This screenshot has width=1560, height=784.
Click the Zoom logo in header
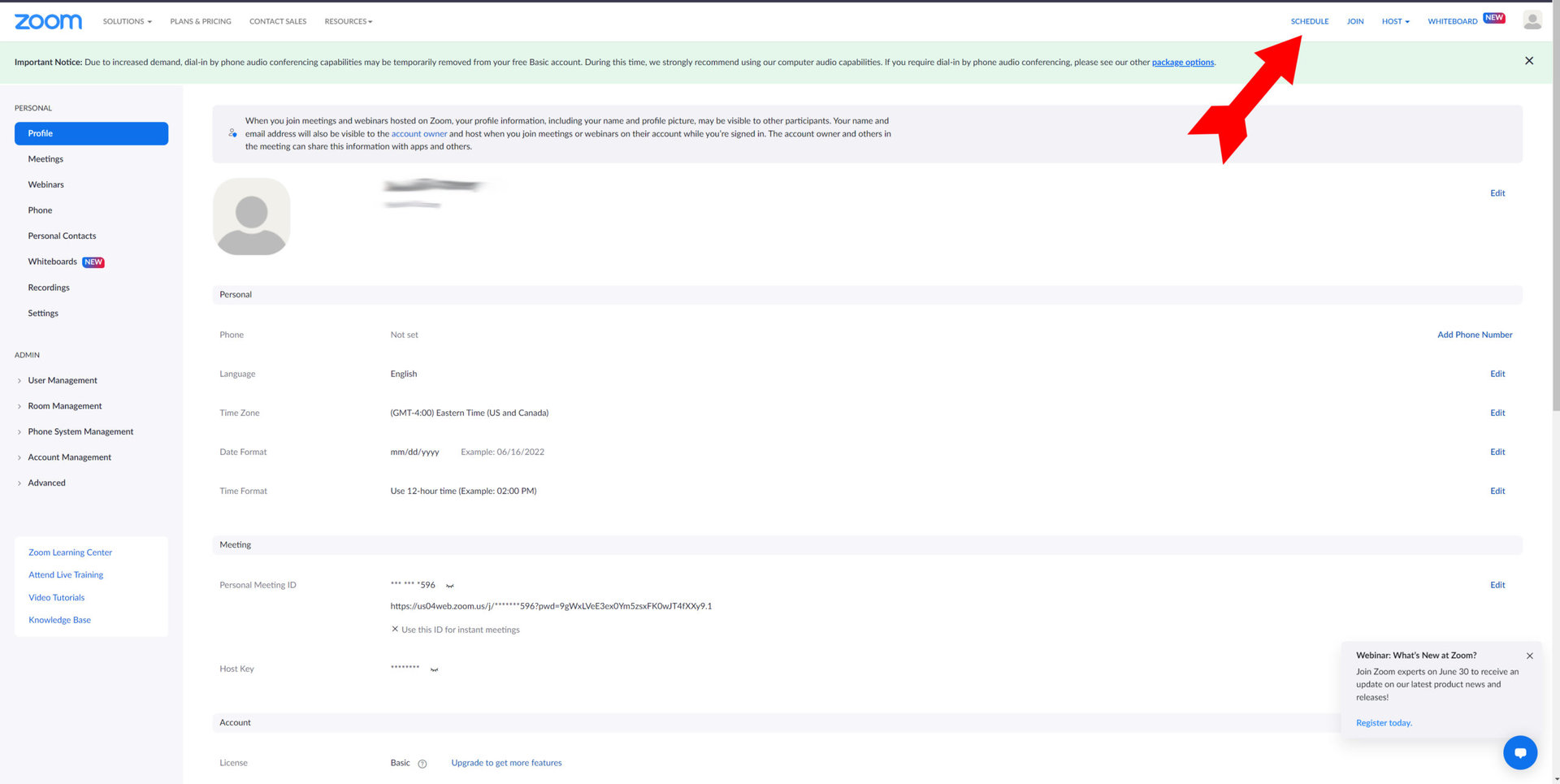pyautogui.click(x=48, y=21)
